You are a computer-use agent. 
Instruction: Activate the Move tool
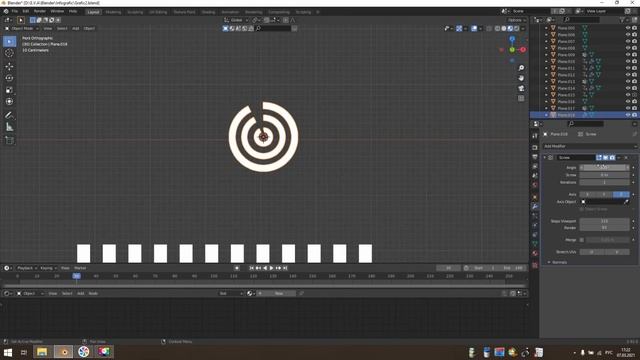[x=9, y=66]
